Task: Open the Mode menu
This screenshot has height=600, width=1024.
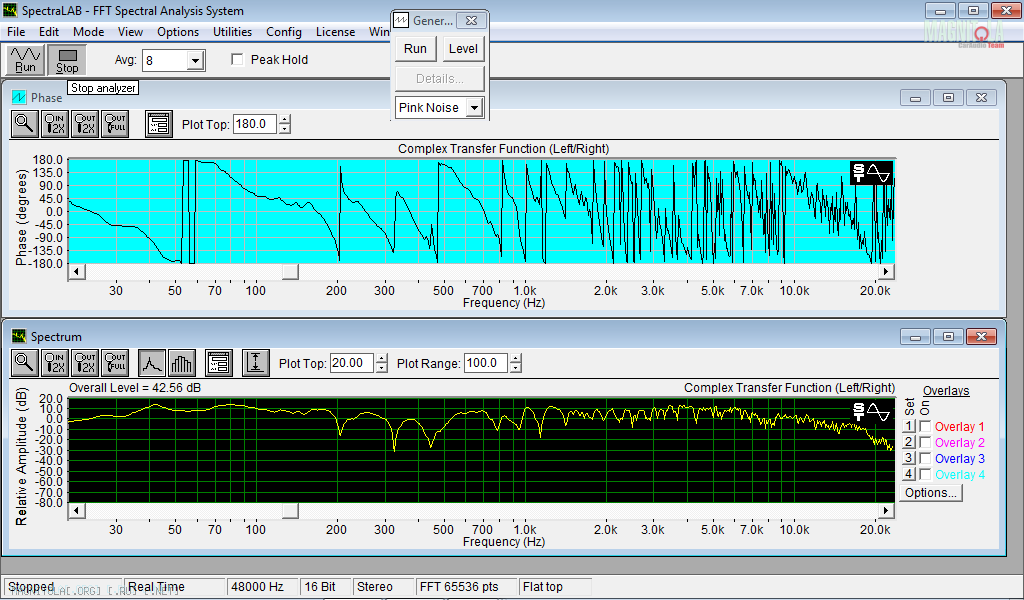Action: point(88,32)
